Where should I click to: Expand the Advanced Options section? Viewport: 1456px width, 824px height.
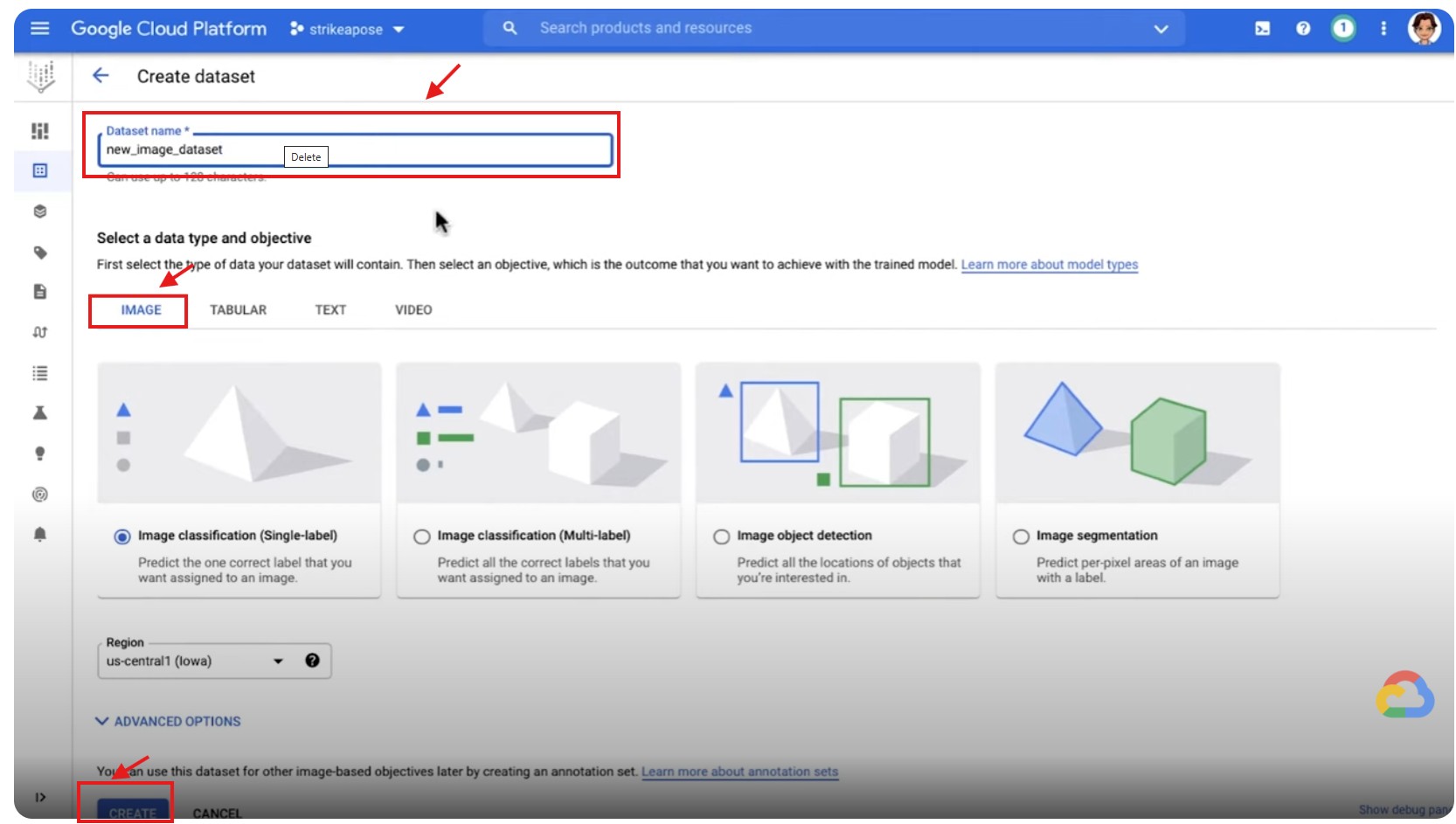[x=168, y=722]
